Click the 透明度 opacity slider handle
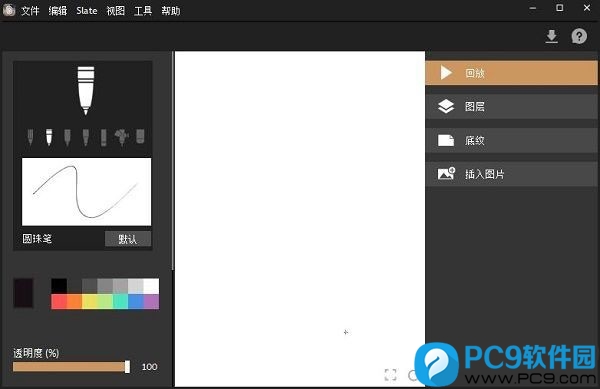The width and height of the screenshot is (600, 389). (127, 367)
